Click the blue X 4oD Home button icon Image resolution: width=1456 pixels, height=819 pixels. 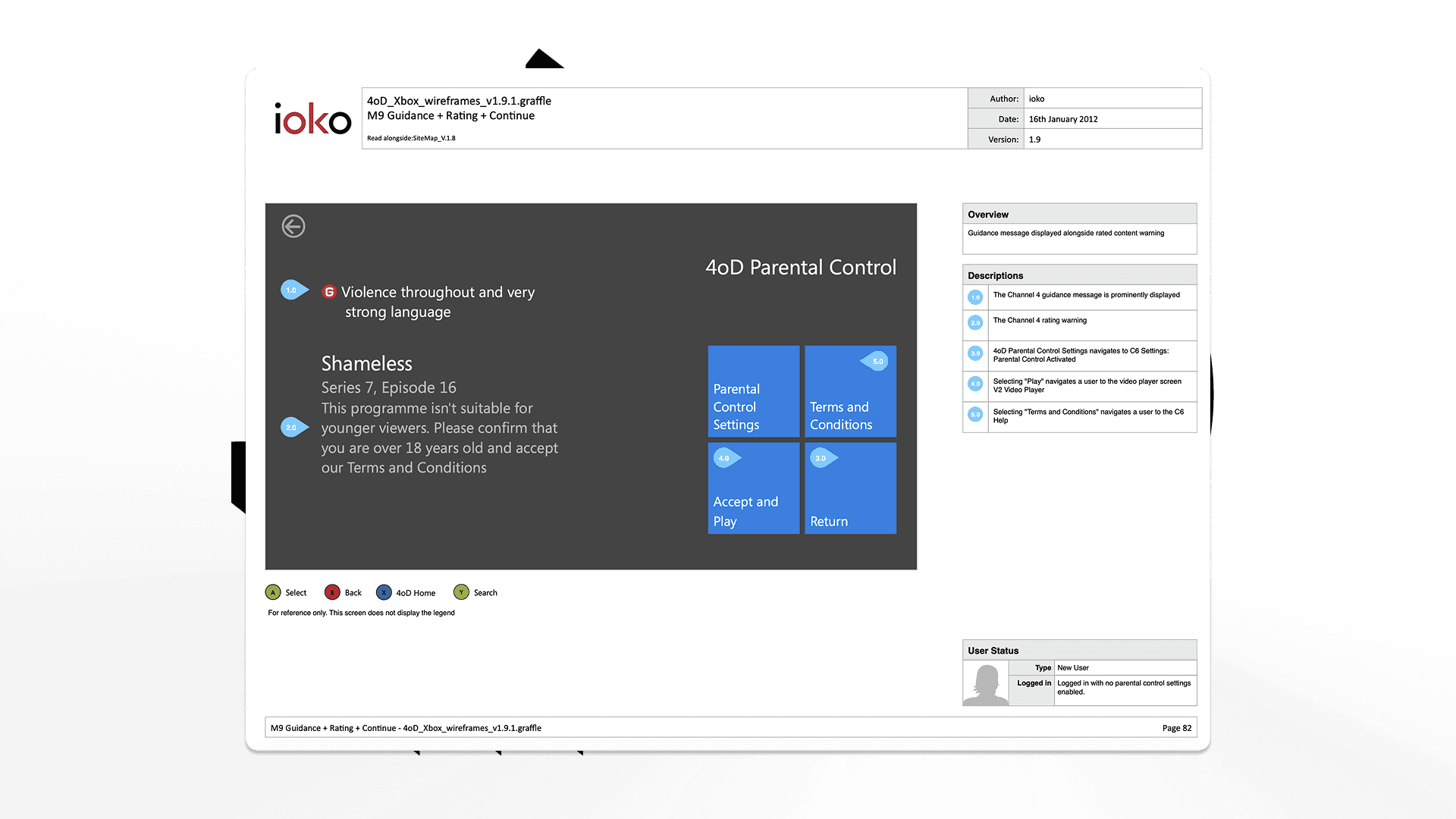tap(384, 592)
